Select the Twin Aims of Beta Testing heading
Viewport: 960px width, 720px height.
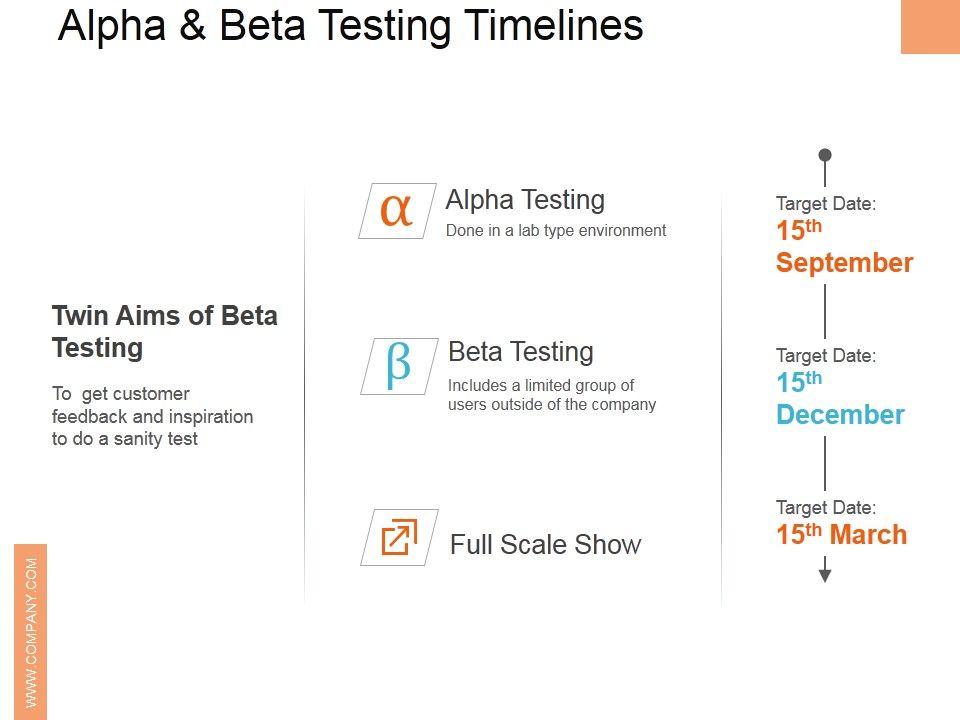tap(165, 332)
